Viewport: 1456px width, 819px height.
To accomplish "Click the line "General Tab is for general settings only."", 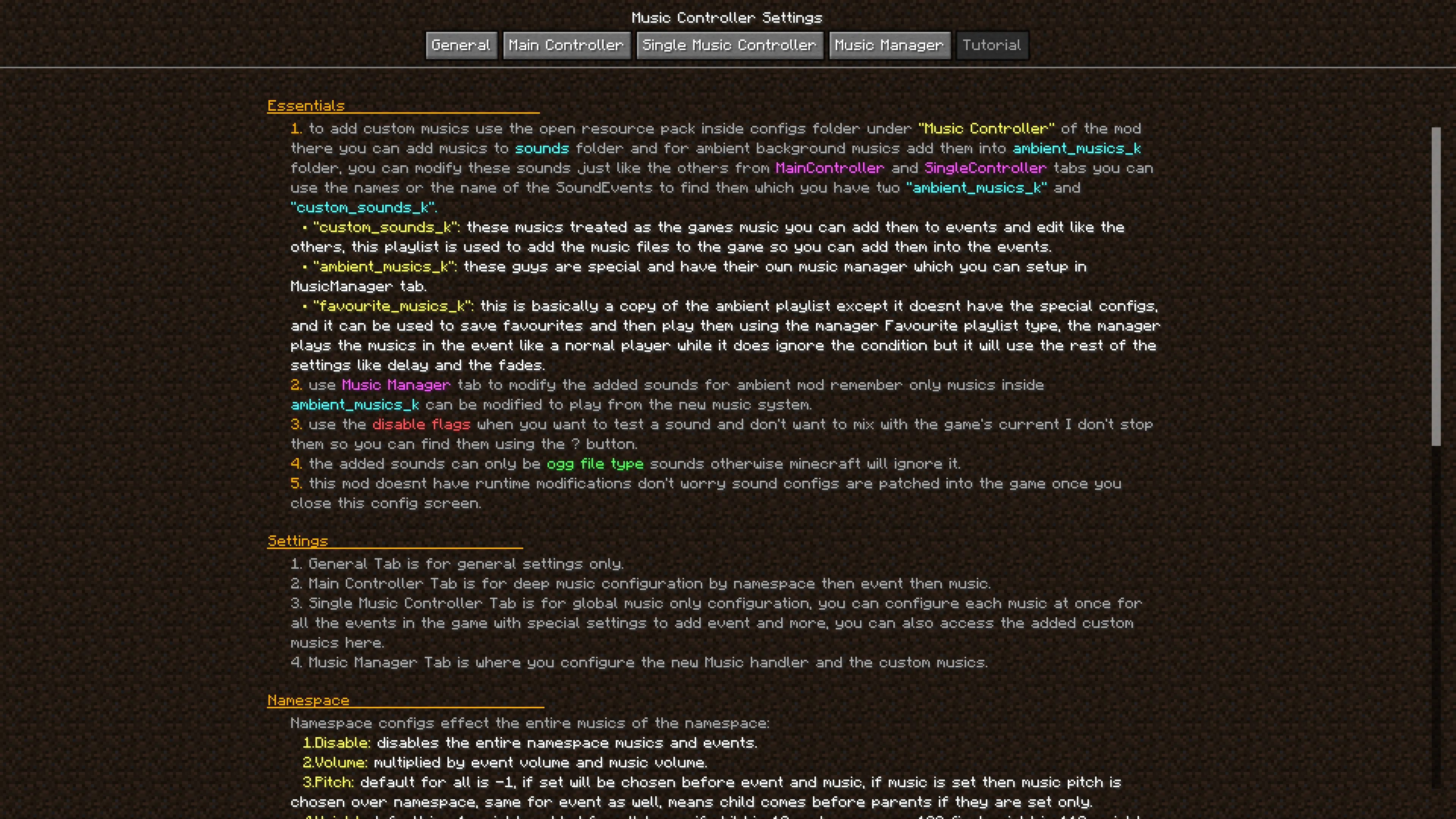I will tap(457, 563).
